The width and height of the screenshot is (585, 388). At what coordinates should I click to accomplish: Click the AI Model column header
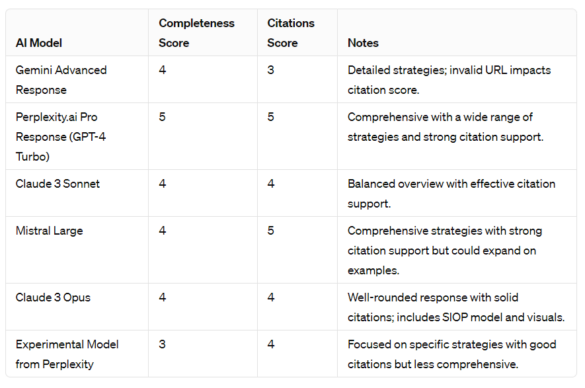(x=39, y=43)
